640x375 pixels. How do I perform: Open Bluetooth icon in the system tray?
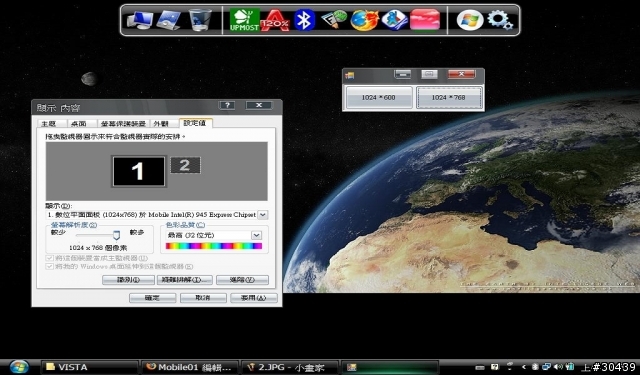(535, 367)
